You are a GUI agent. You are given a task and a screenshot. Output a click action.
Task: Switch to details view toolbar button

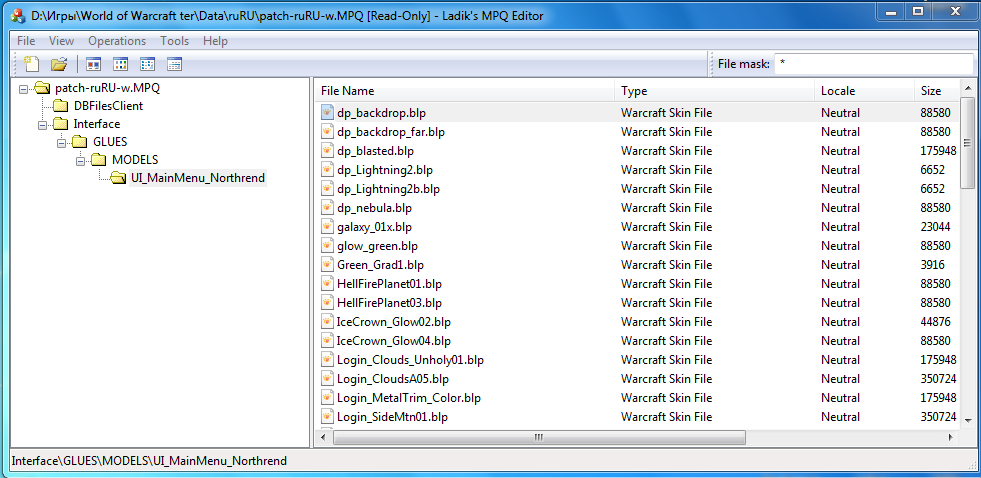(x=175, y=64)
